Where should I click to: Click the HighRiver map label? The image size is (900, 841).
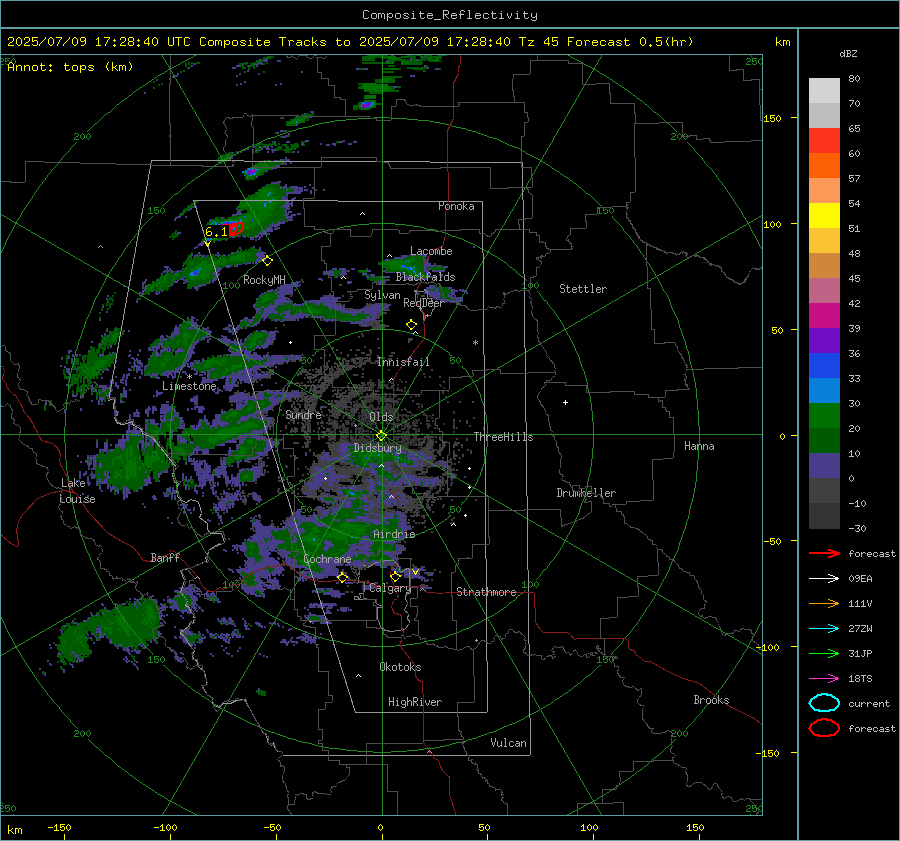[x=415, y=702]
